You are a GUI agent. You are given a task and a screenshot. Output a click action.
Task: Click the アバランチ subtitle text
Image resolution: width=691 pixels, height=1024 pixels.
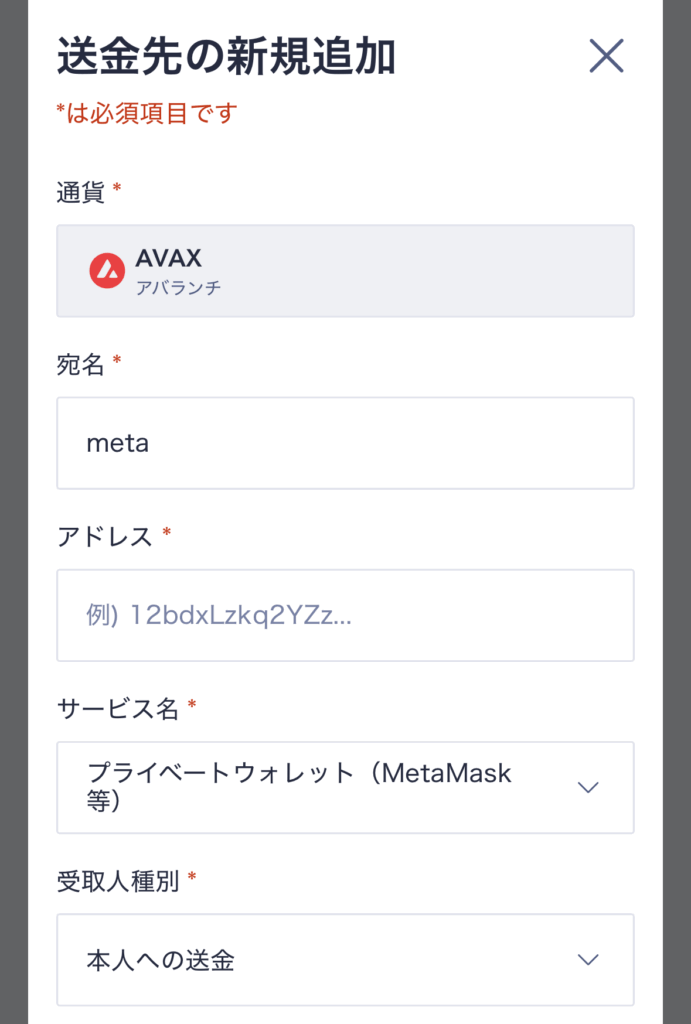point(178,287)
